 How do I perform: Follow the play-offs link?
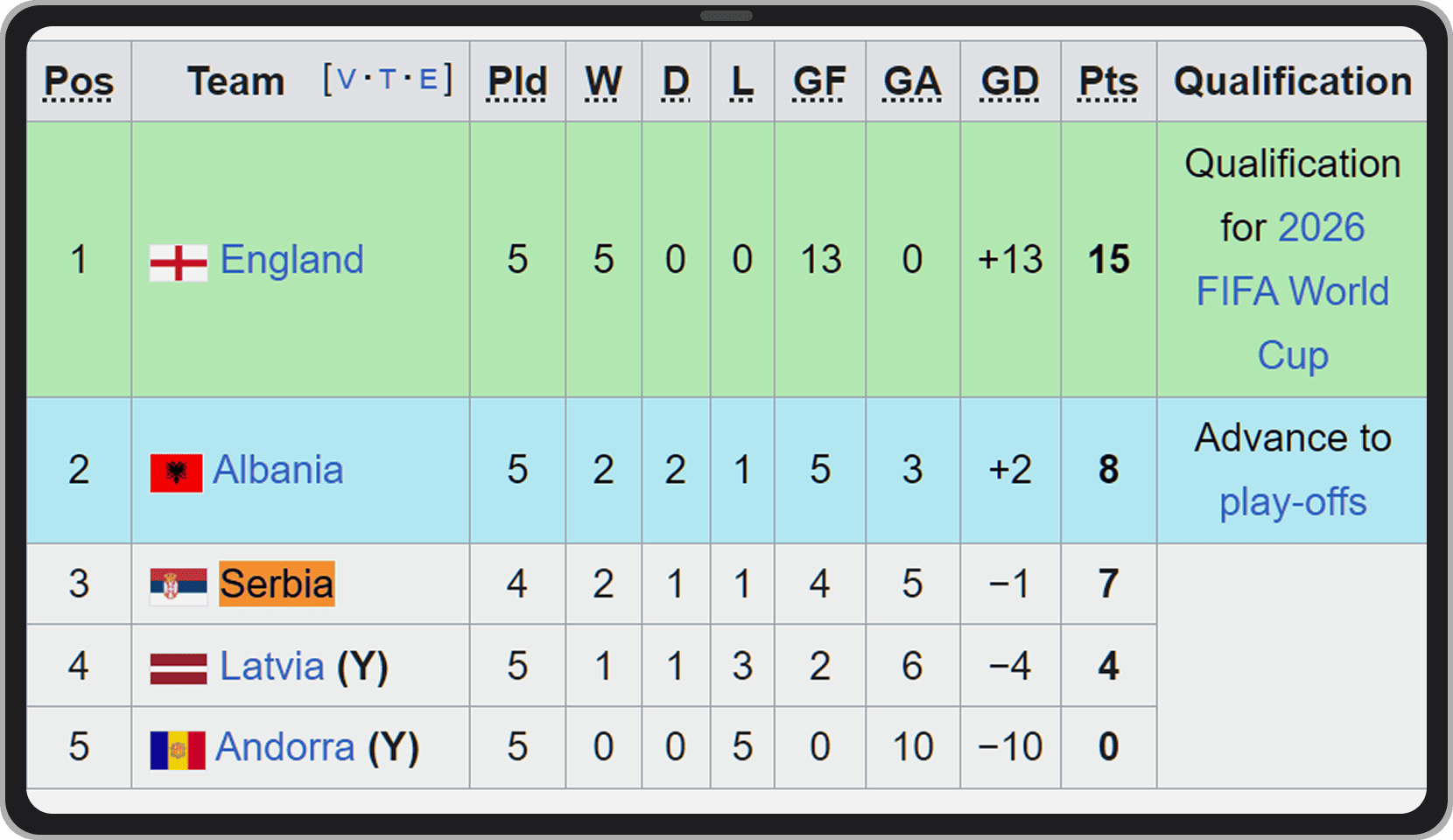(1293, 502)
